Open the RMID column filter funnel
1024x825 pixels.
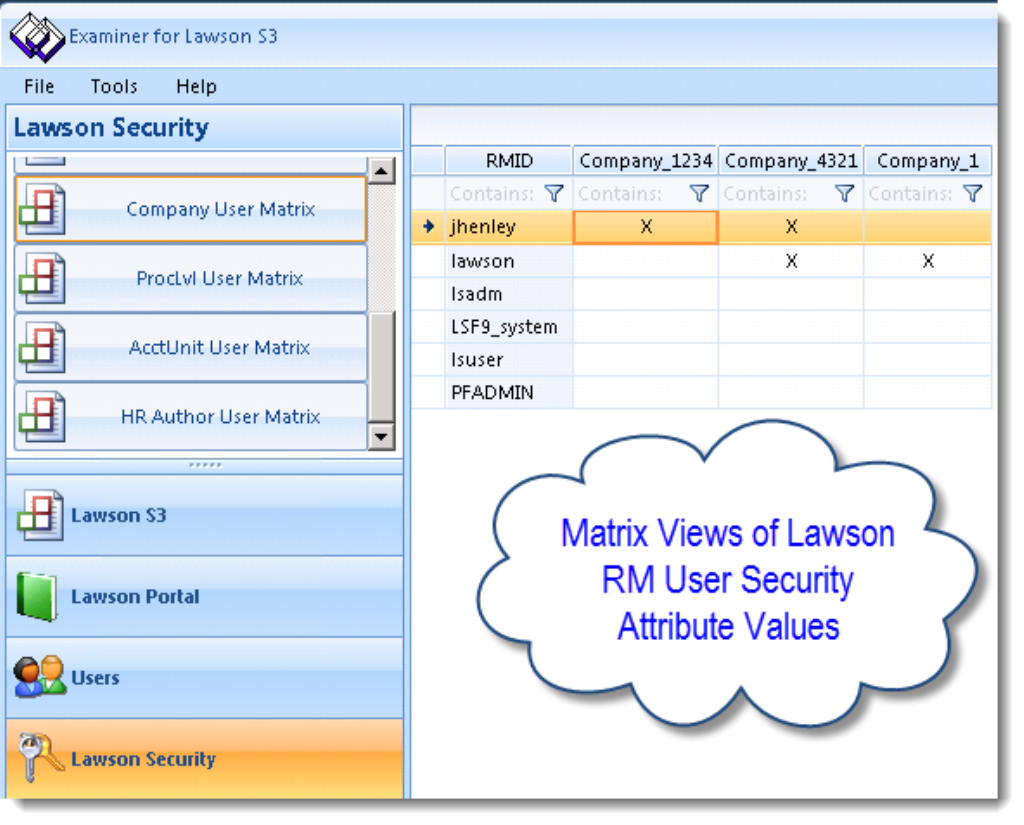point(554,194)
